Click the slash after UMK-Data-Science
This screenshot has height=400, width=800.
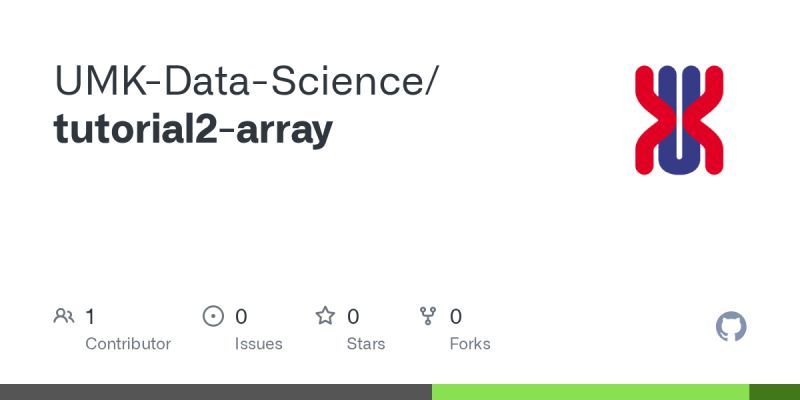click(x=431, y=82)
